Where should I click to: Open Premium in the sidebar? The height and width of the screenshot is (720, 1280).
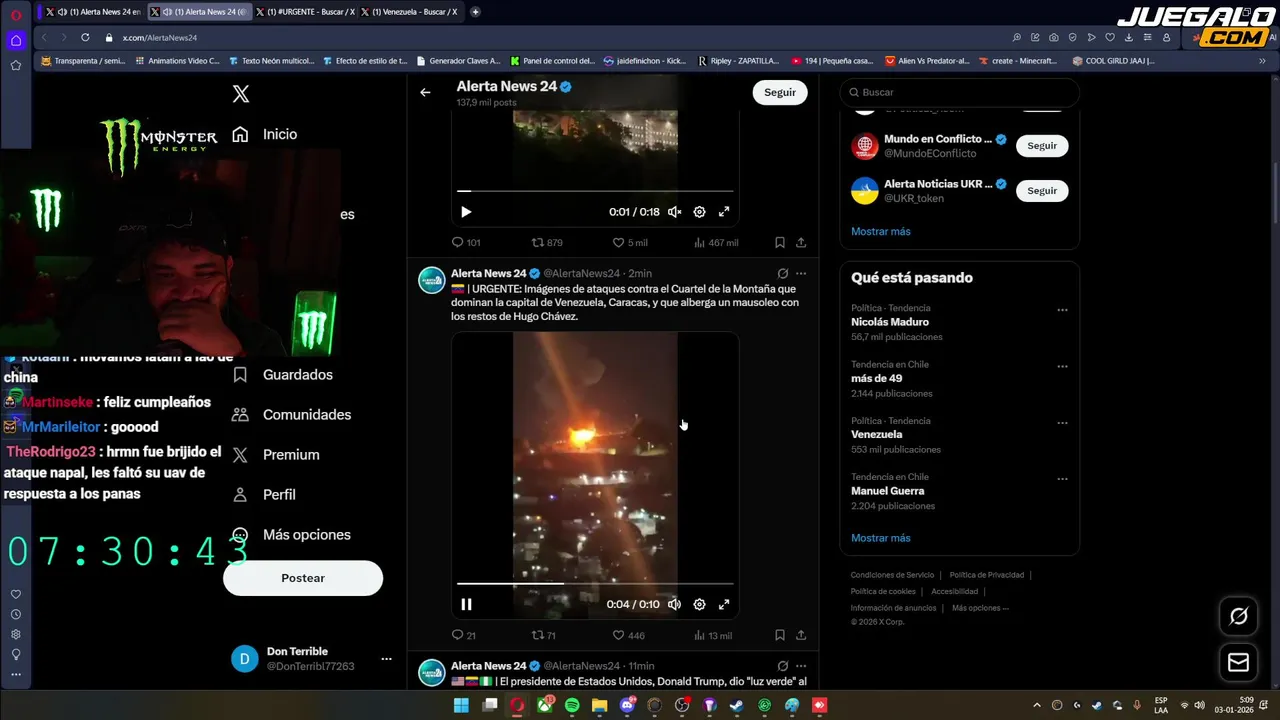point(275,454)
